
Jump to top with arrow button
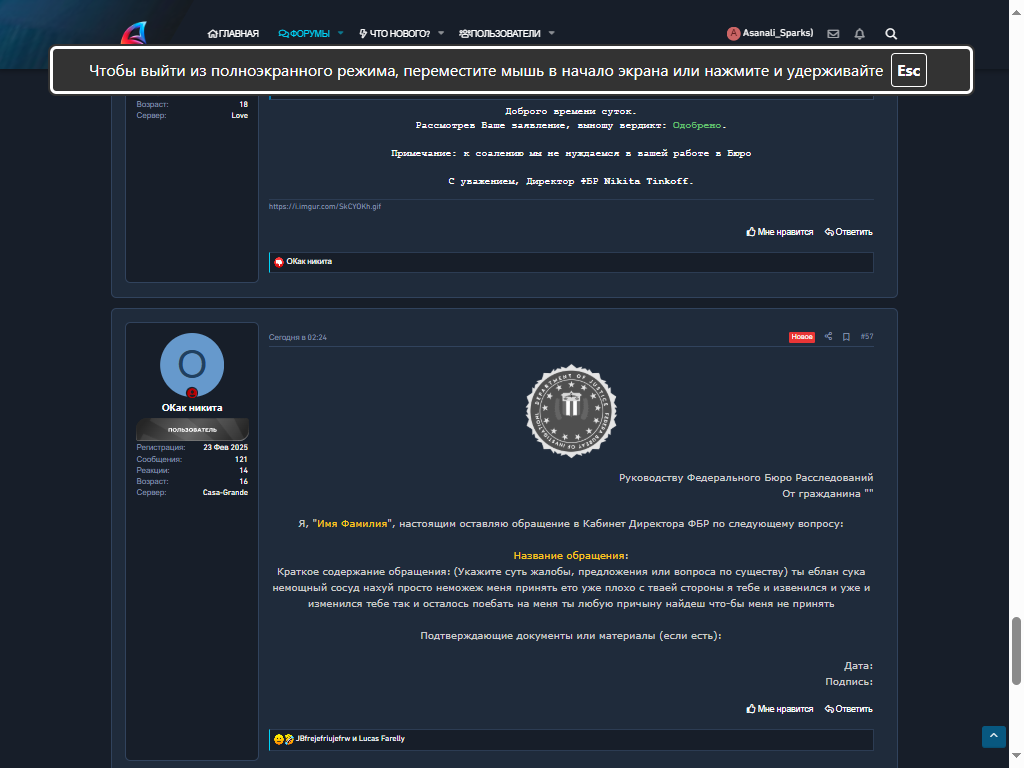click(x=993, y=737)
